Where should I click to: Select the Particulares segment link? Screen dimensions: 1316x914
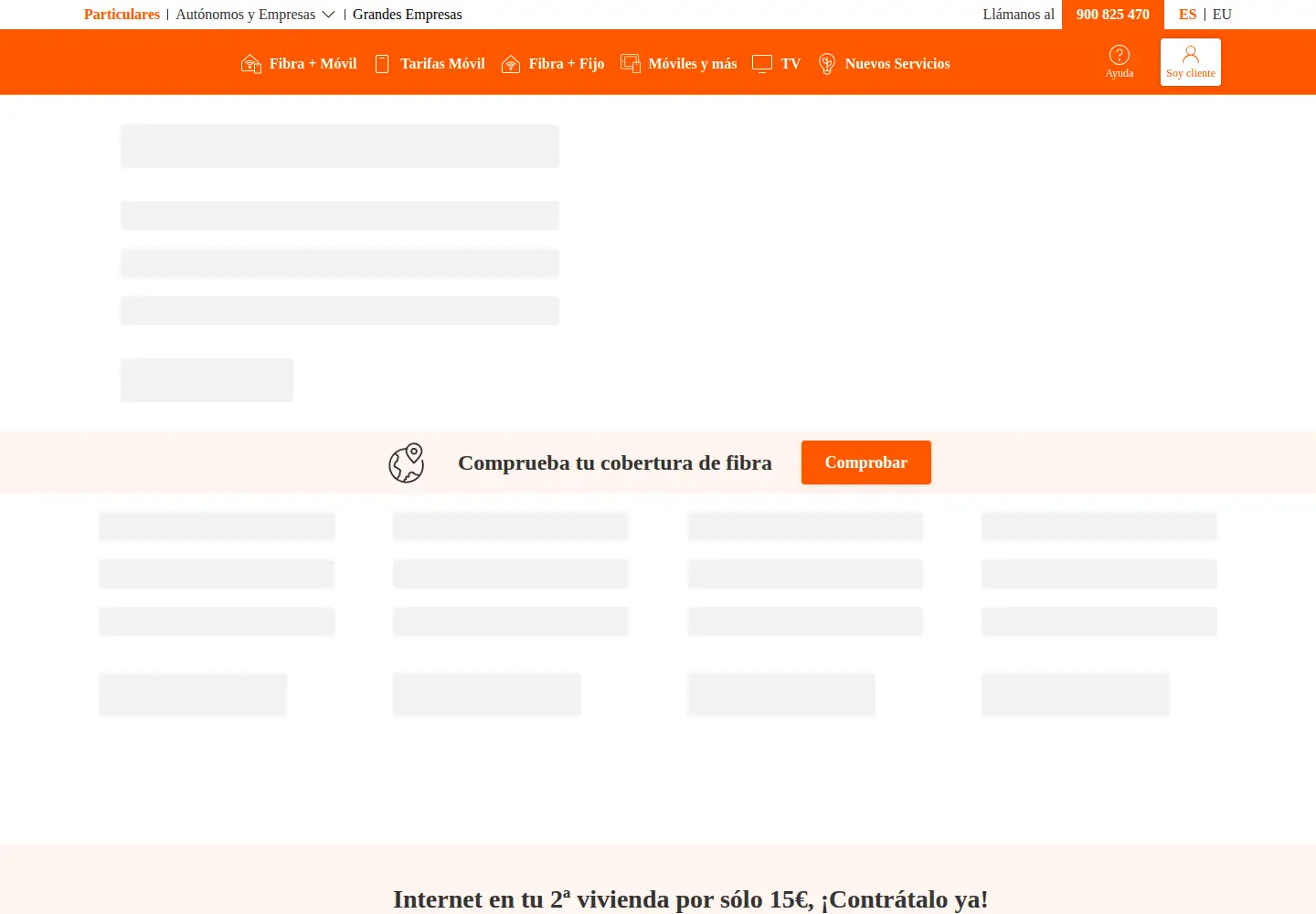click(x=122, y=15)
